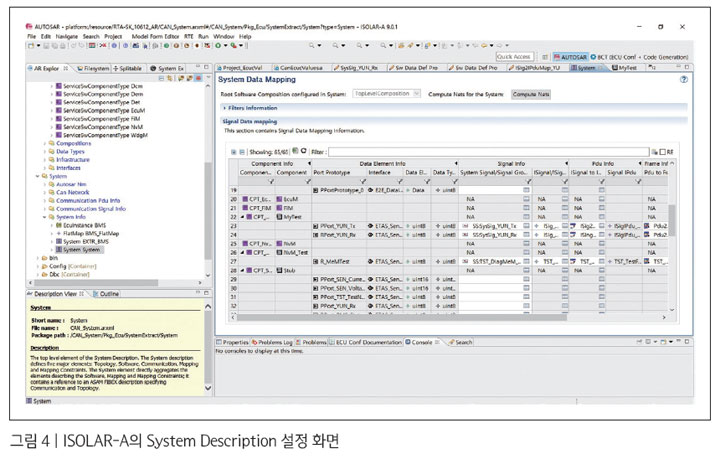Open the Search tab in the bottom panel
This screenshot has width=720, height=459.
pyautogui.click(x=460, y=342)
